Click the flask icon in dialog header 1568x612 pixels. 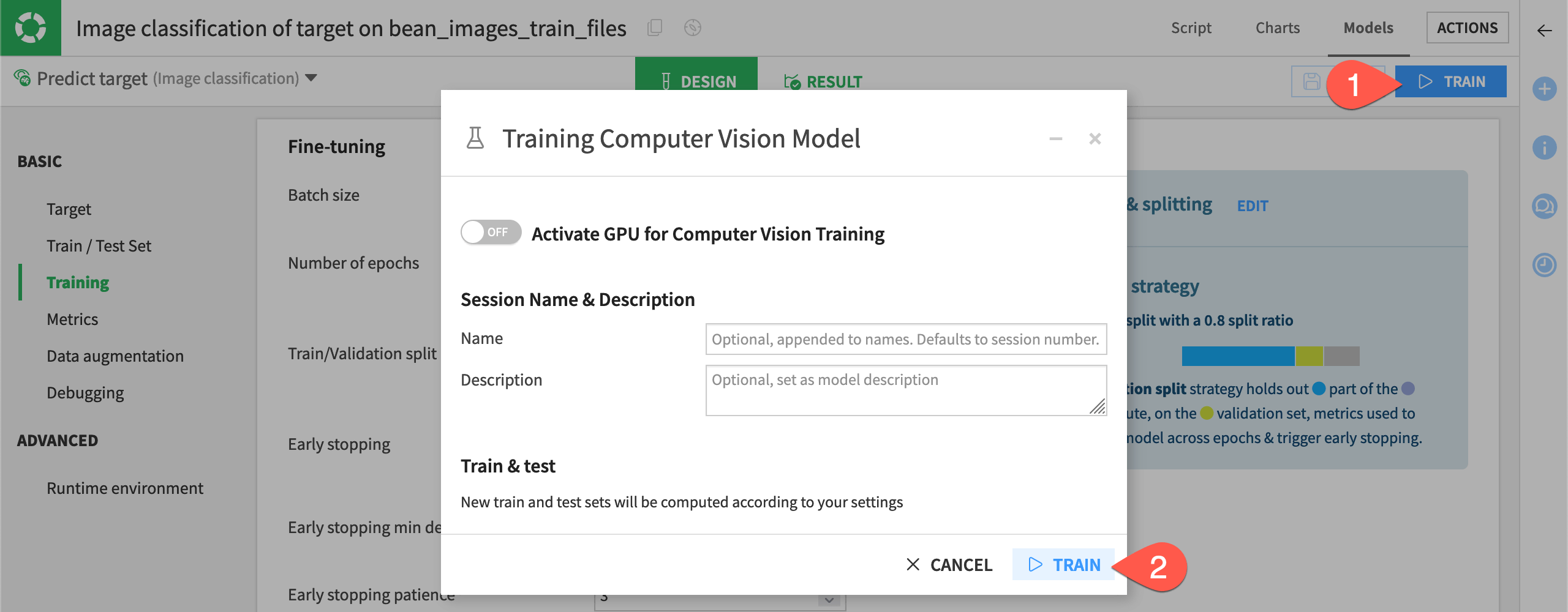click(476, 138)
